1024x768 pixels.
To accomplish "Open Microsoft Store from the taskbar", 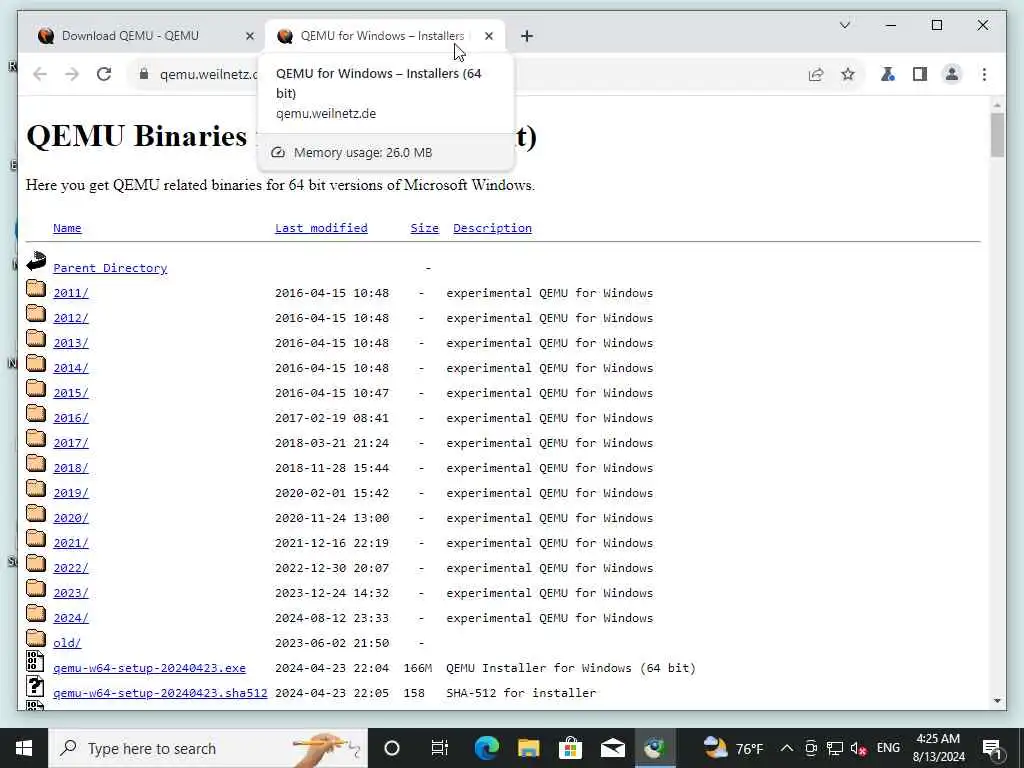I will click(570, 748).
